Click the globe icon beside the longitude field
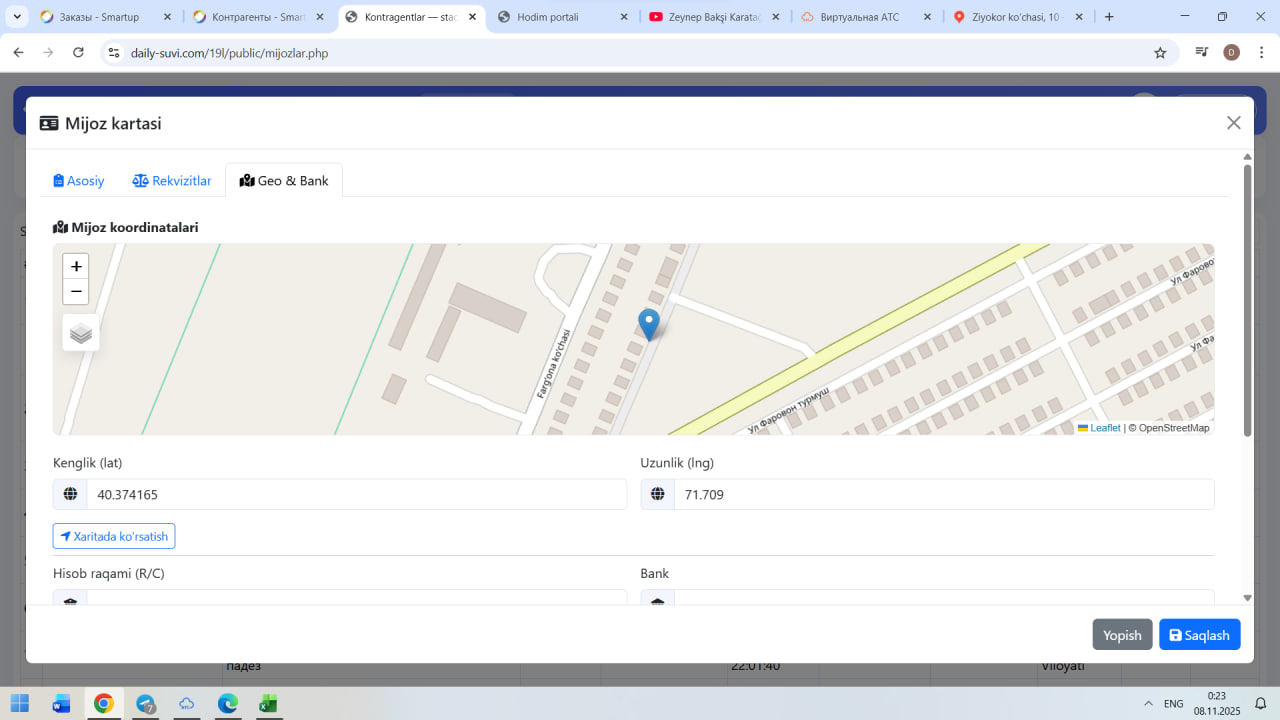The width and height of the screenshot is (1280, 720). click(657, 494)
